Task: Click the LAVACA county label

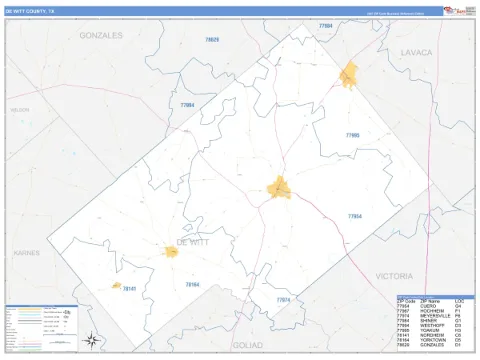Action: (416, 53)
